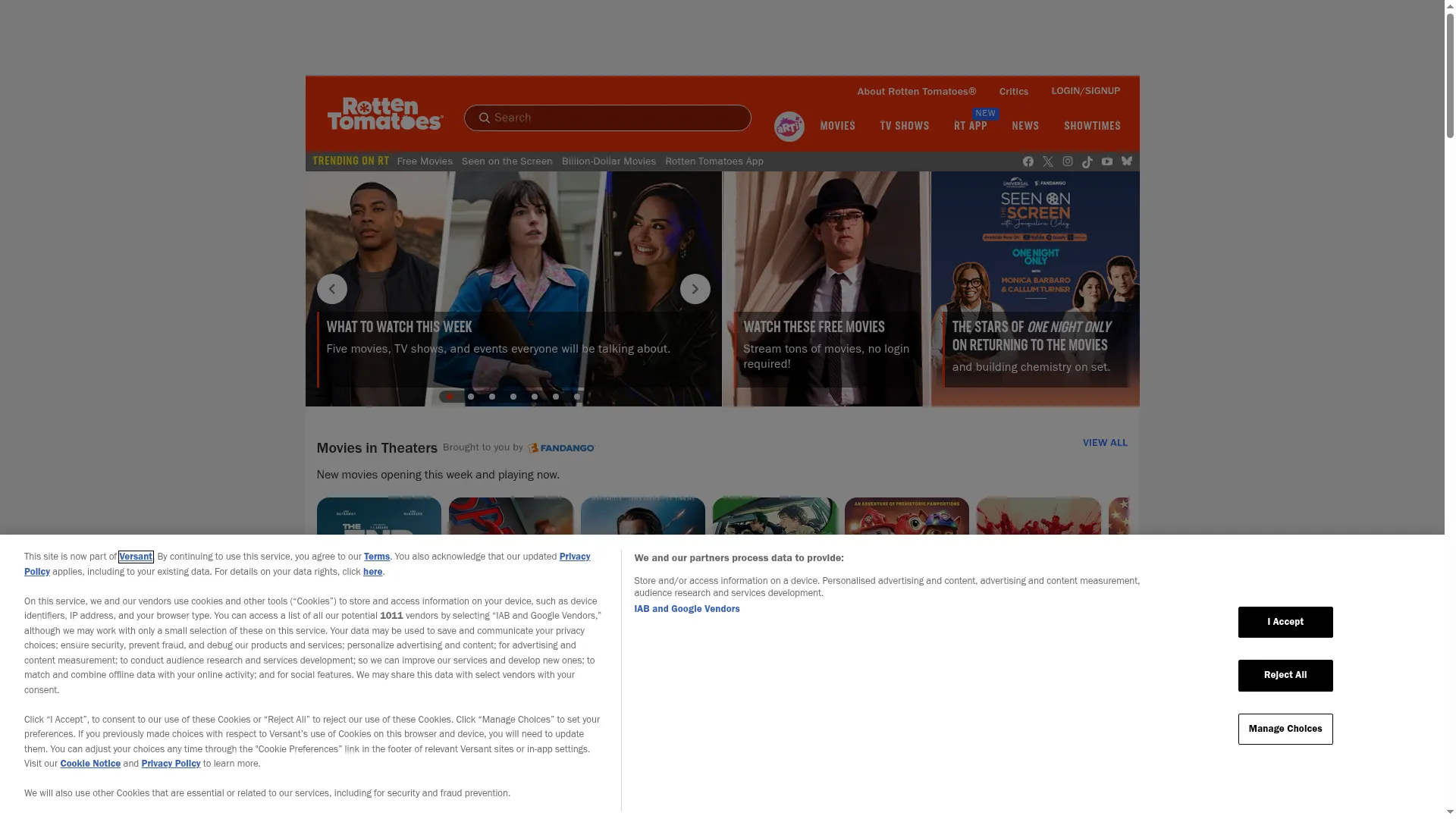Image resolution: width=1456 pixels, height=819 pixels.
Task: Click the aRTi purple tomato icon
Action: coord(789,127)
